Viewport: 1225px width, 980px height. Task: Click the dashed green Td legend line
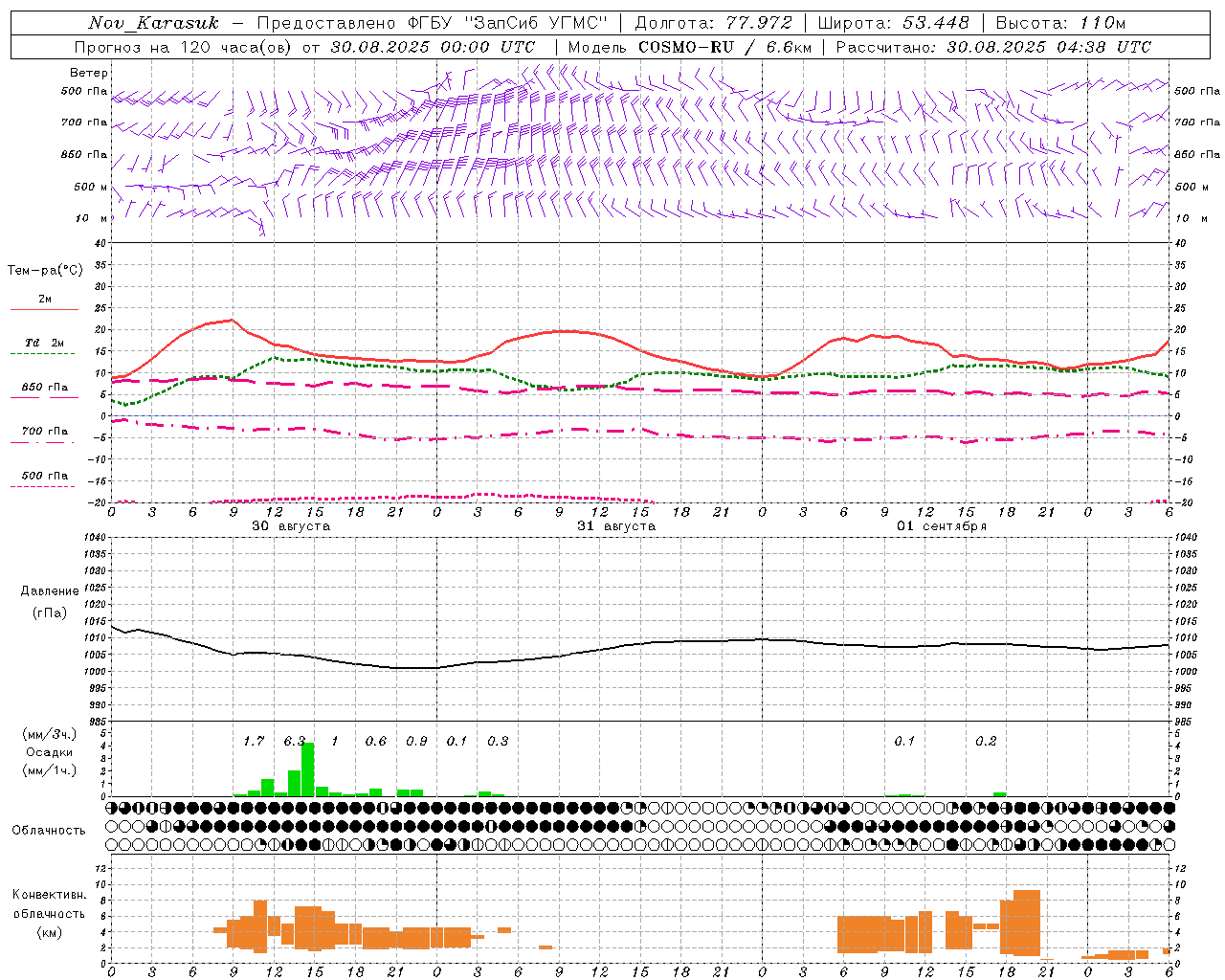(x=44, y=354)
